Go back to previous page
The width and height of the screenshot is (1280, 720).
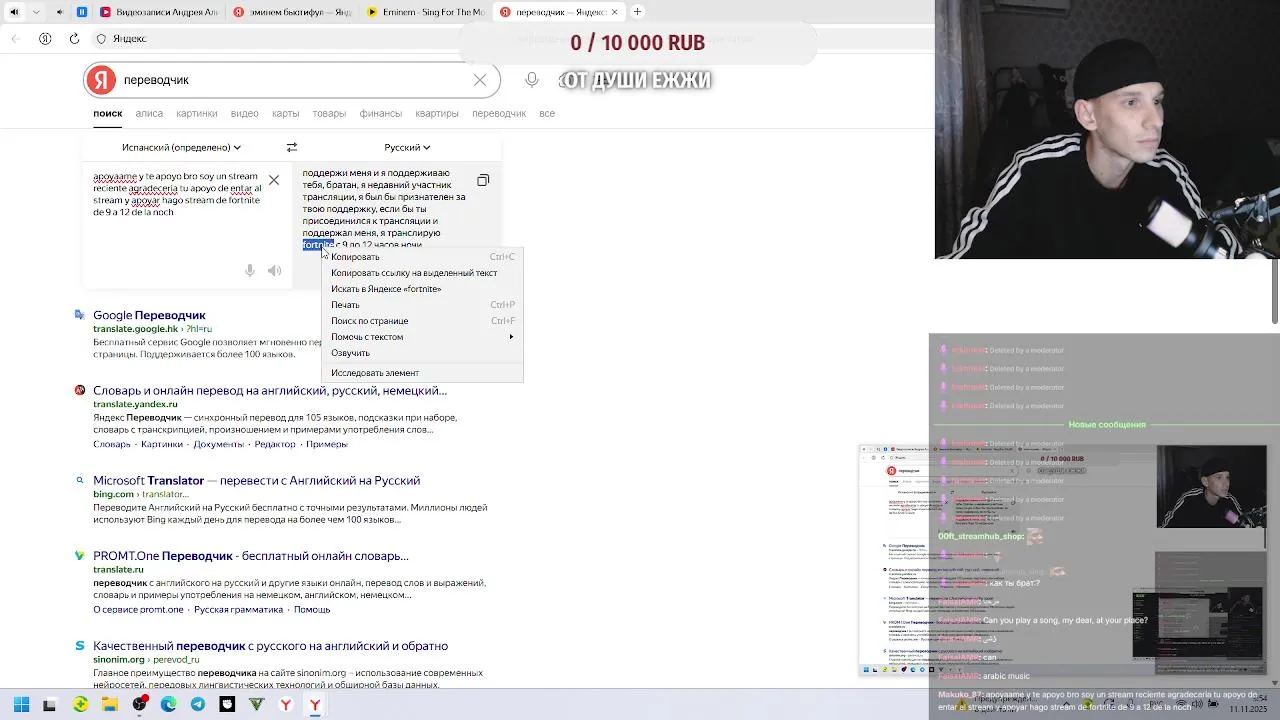pos(15,39)
